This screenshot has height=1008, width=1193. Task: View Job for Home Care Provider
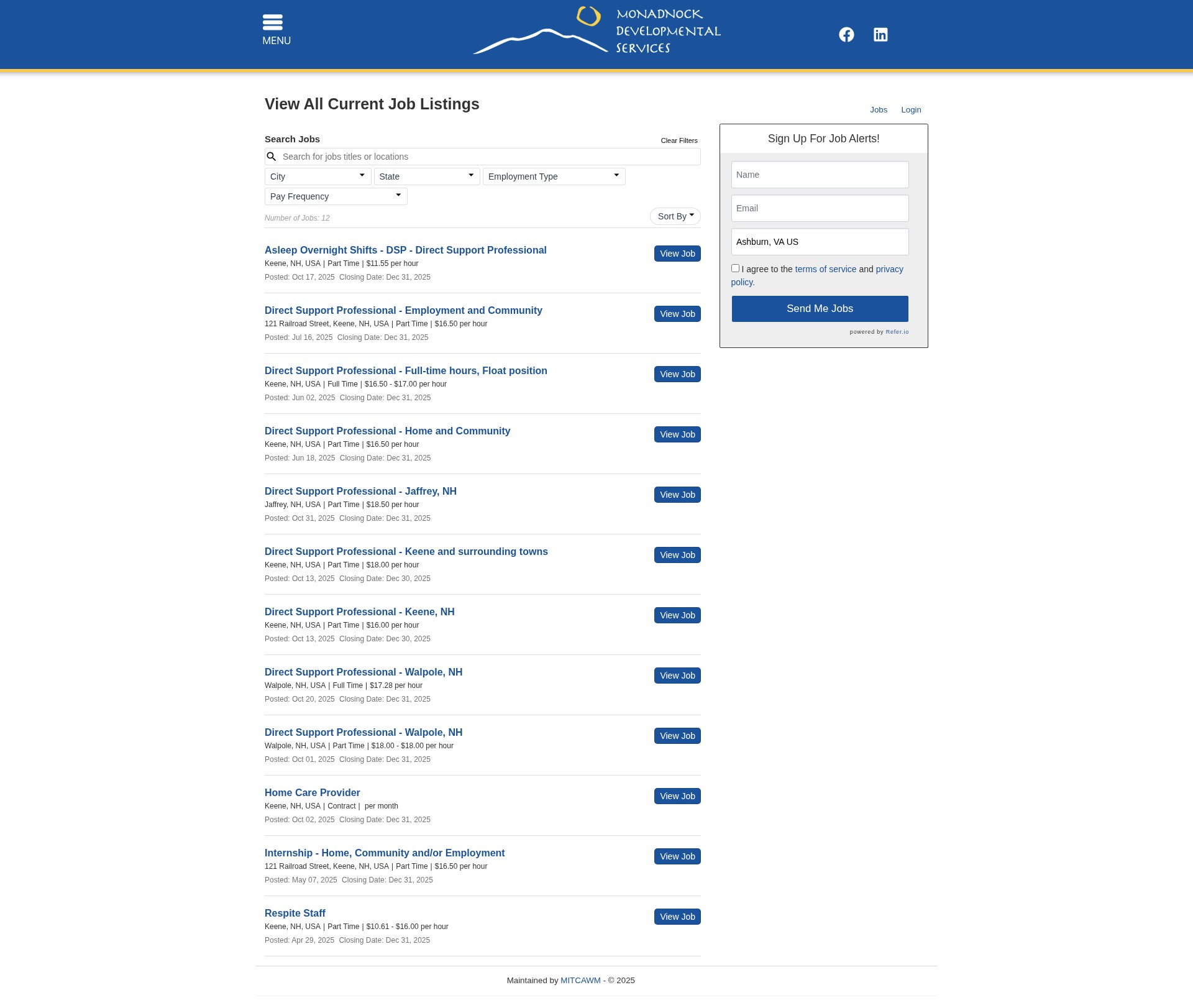point(677,796)
